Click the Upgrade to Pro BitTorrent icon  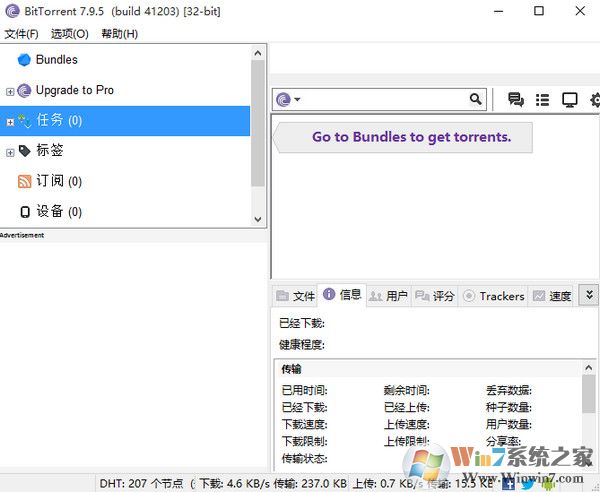24,90
